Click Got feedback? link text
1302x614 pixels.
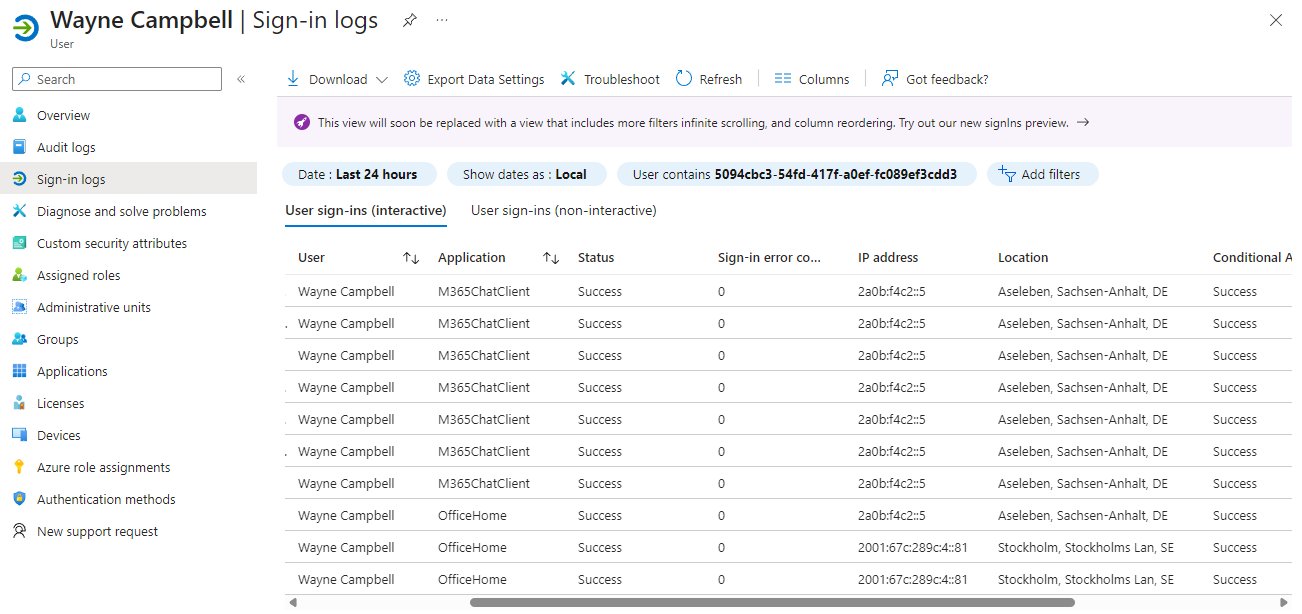tap(947, 79)
